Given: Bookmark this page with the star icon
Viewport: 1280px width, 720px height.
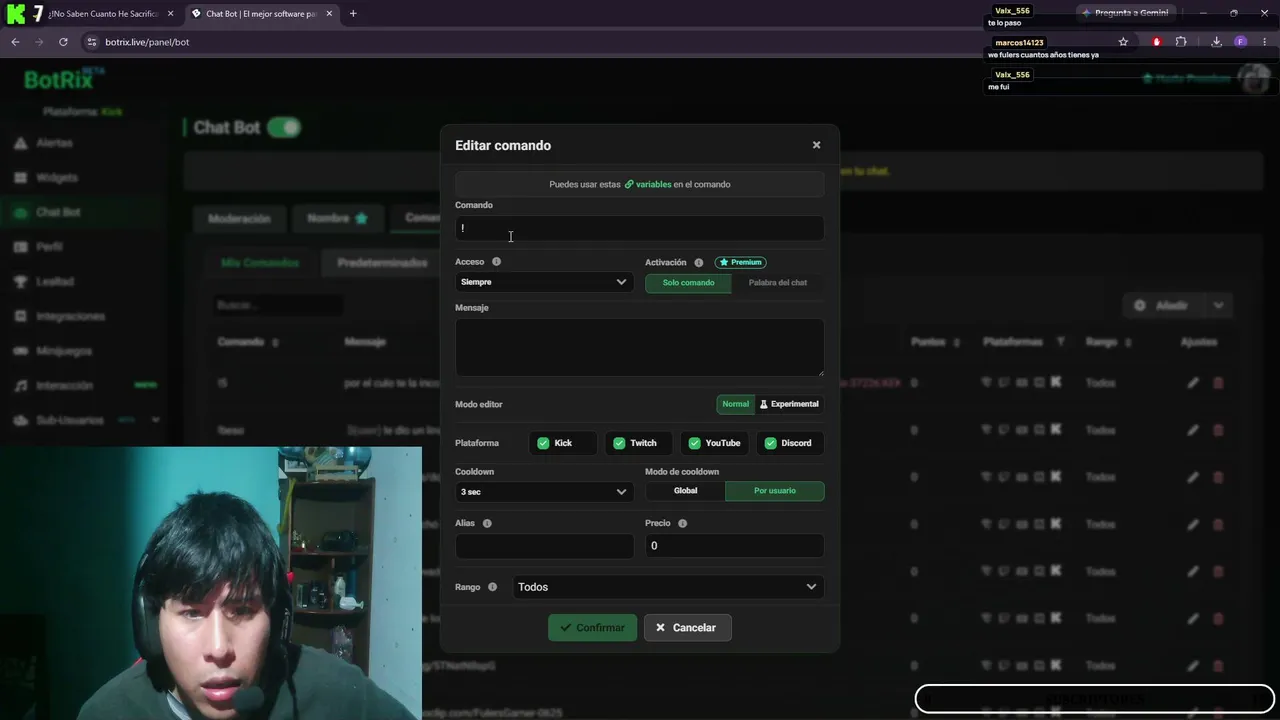Looking at the screenshot, I should (1123, 42).
